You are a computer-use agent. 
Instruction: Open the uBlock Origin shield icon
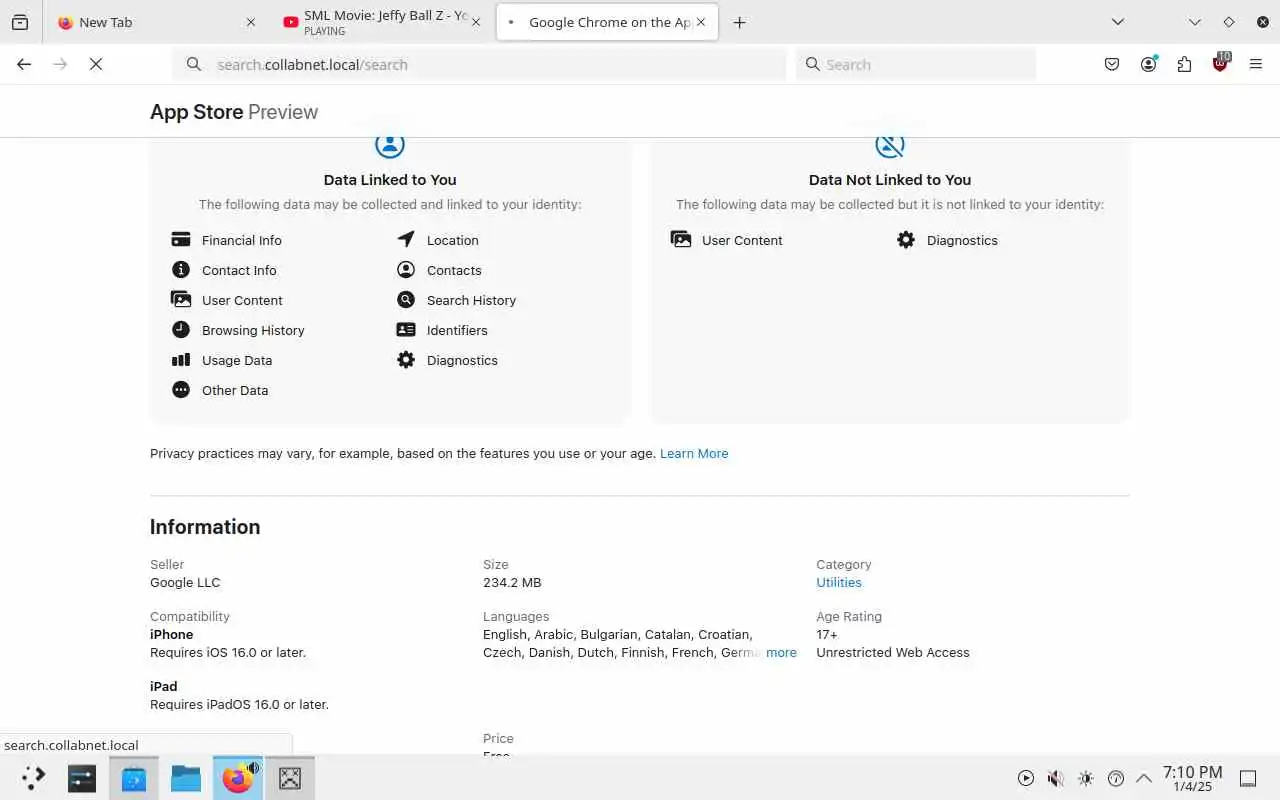1220,64
